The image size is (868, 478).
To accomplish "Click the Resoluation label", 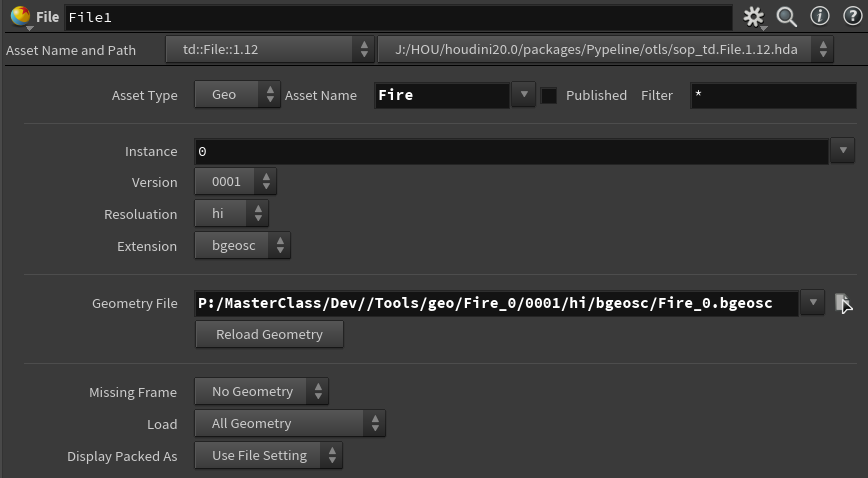I will coord(141,214).
